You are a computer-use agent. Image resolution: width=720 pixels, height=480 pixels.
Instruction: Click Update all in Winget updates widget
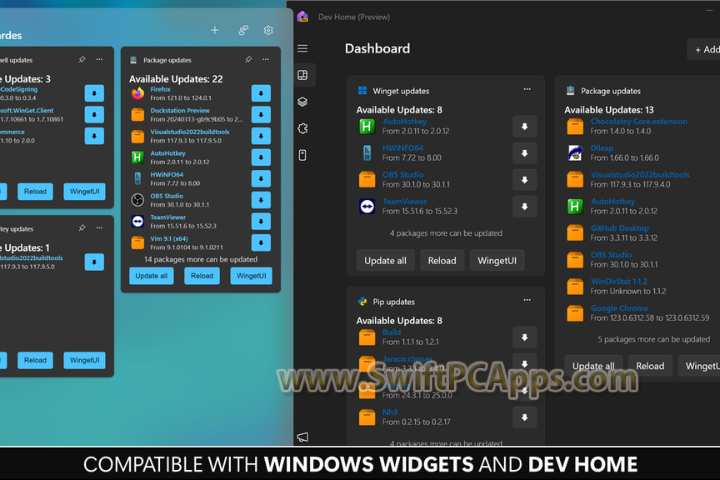[x=385, y=260]
